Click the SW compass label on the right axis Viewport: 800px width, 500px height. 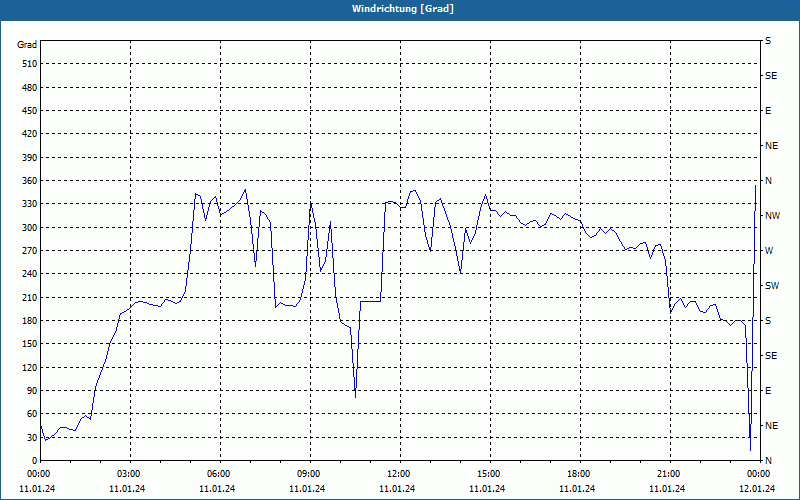(772, 286)
